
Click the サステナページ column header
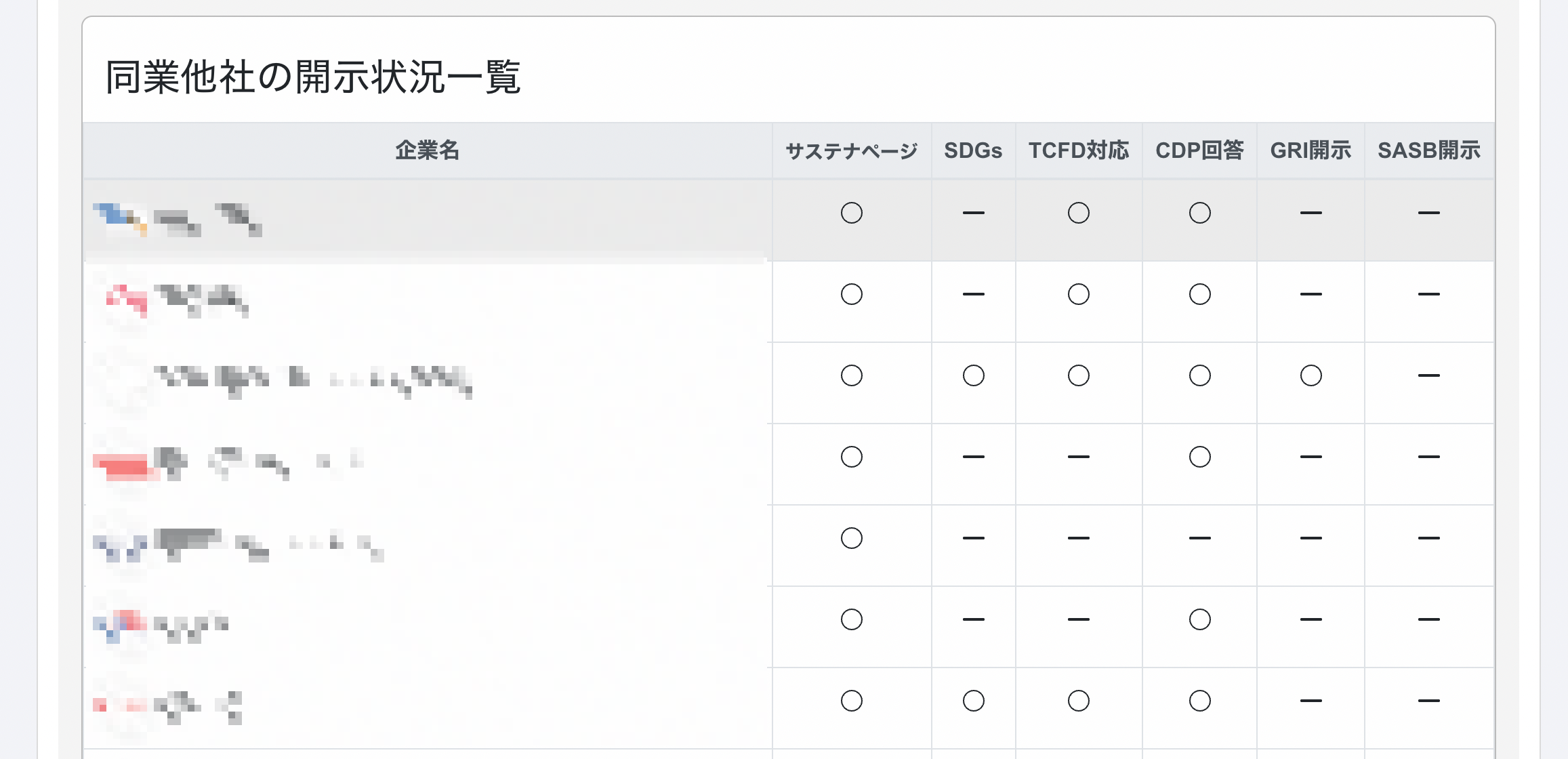click(x=851, y=150)
